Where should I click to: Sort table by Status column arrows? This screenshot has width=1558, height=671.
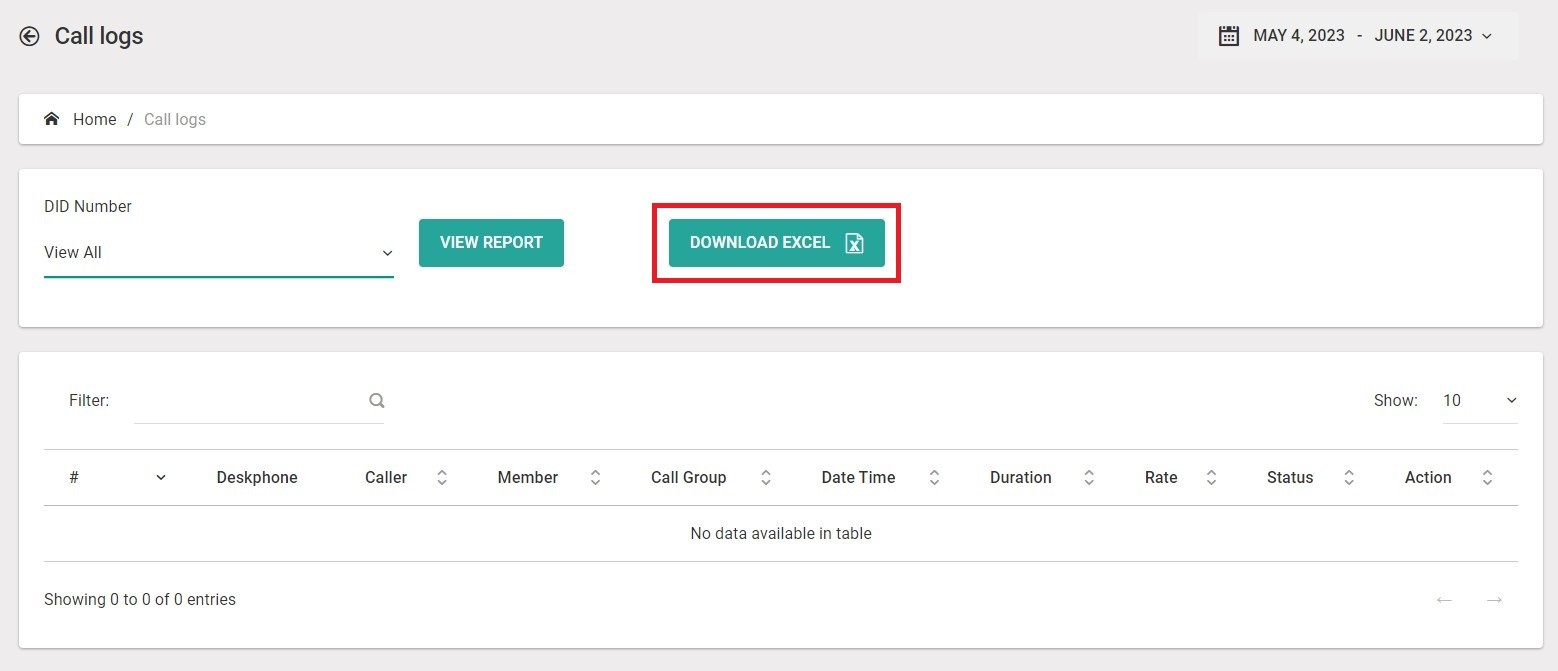point(1349,478)
